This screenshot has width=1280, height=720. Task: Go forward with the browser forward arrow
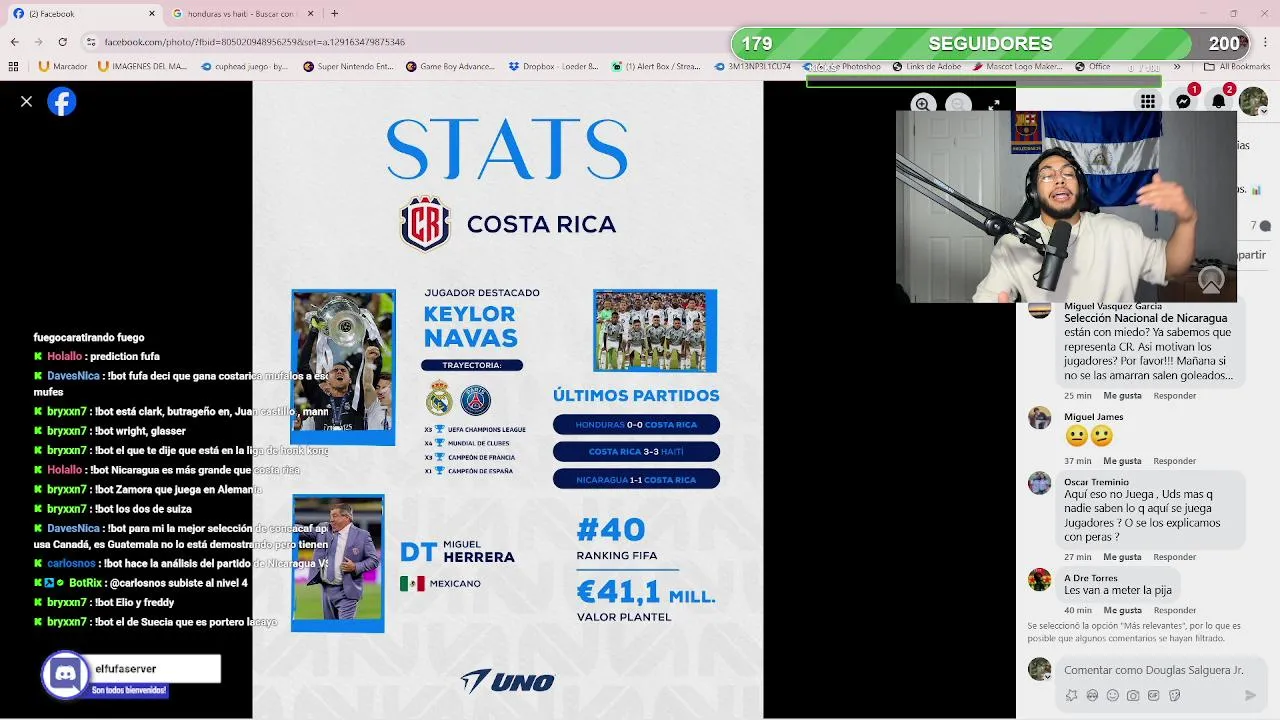point(38,42)
